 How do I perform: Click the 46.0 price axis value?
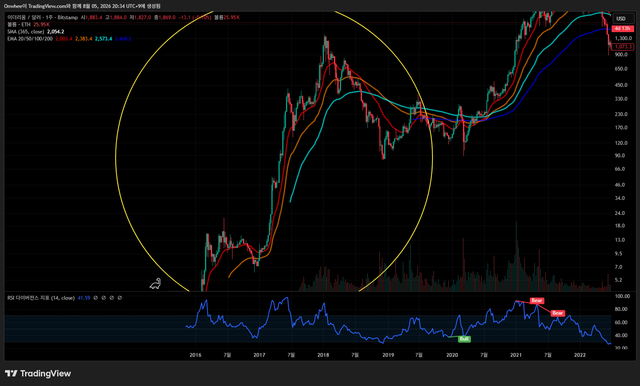[x=620, y=184]
